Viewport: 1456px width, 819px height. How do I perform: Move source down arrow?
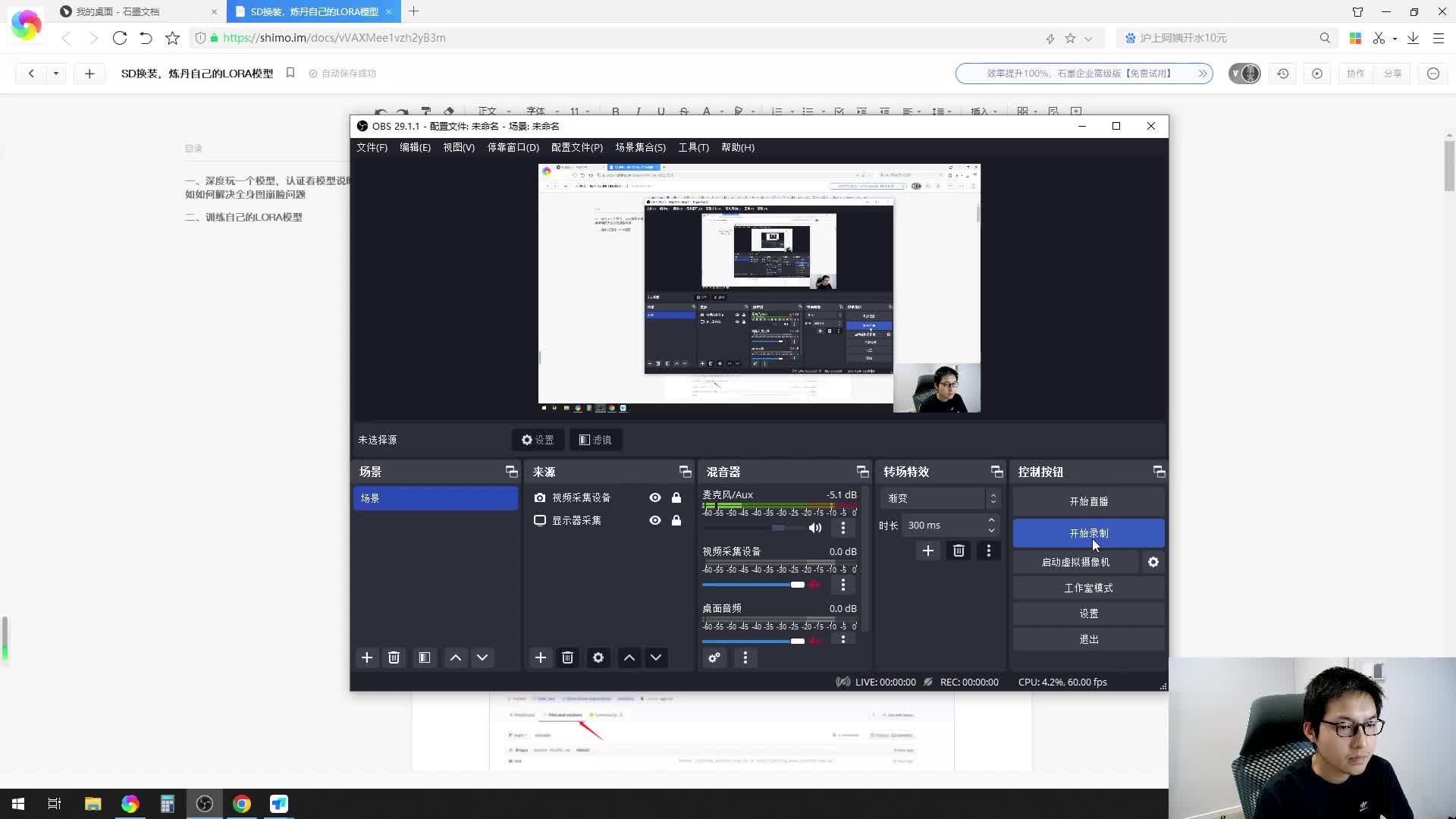[x=656, y=657]
